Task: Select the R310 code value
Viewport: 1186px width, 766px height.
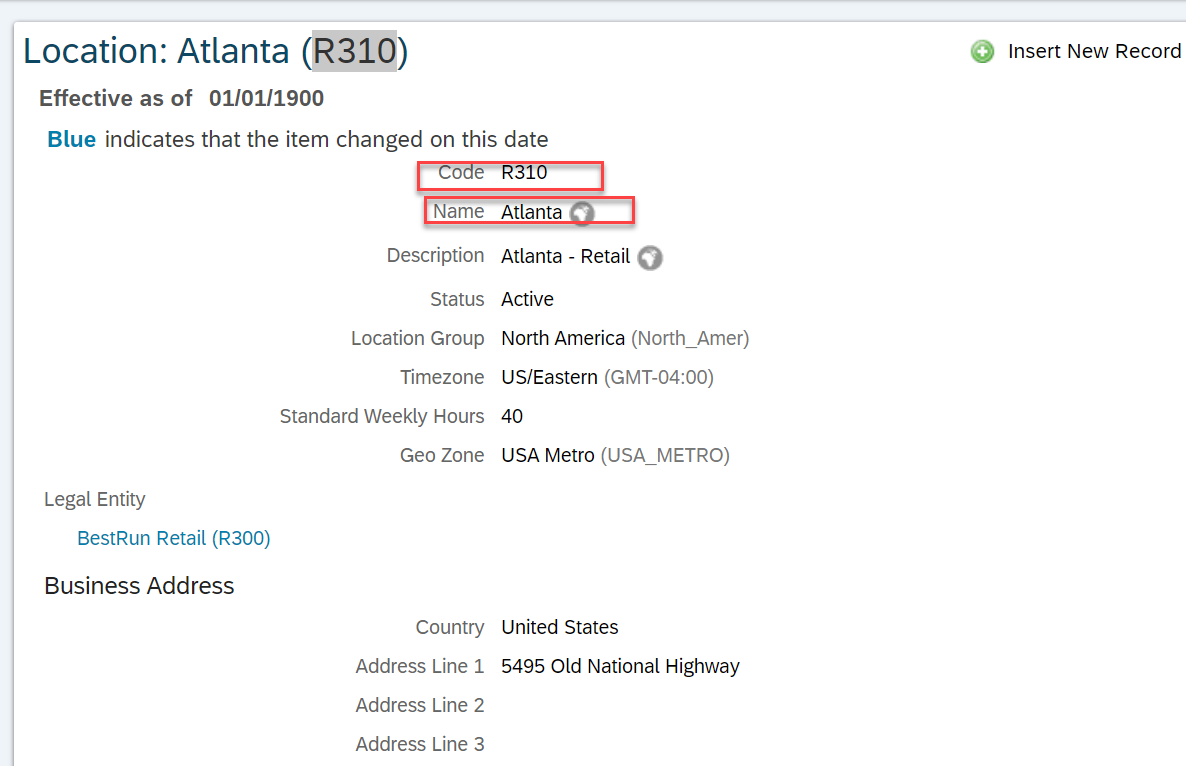Action: pyautogui.click(x=524, y=172)
